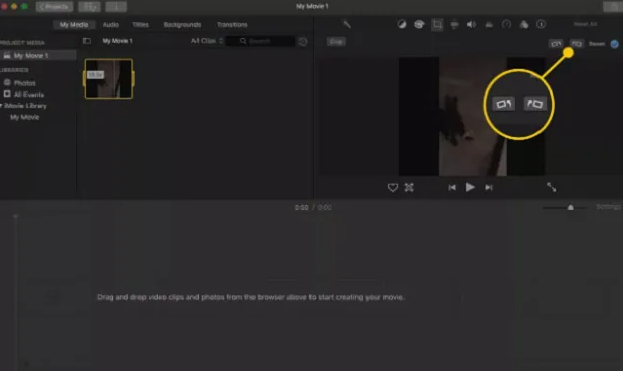Click the PROJECT MEDIA section header
This screenshot has height=371, width=623.
click(x=22, y=43)
